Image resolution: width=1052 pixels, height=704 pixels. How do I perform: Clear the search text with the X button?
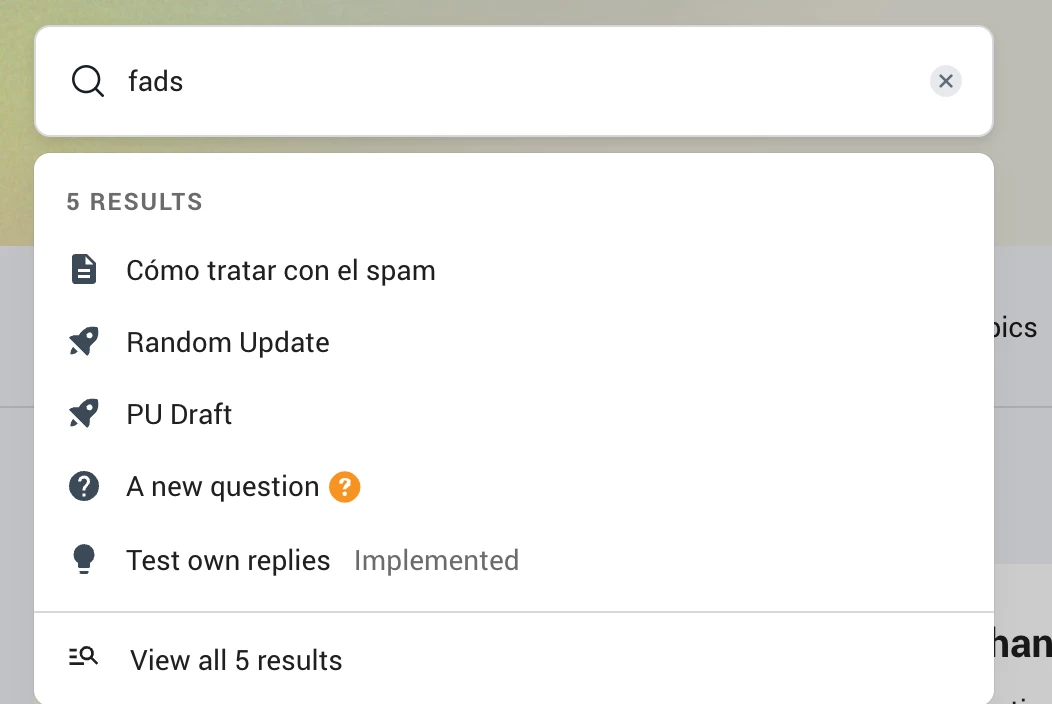(945, 81)
